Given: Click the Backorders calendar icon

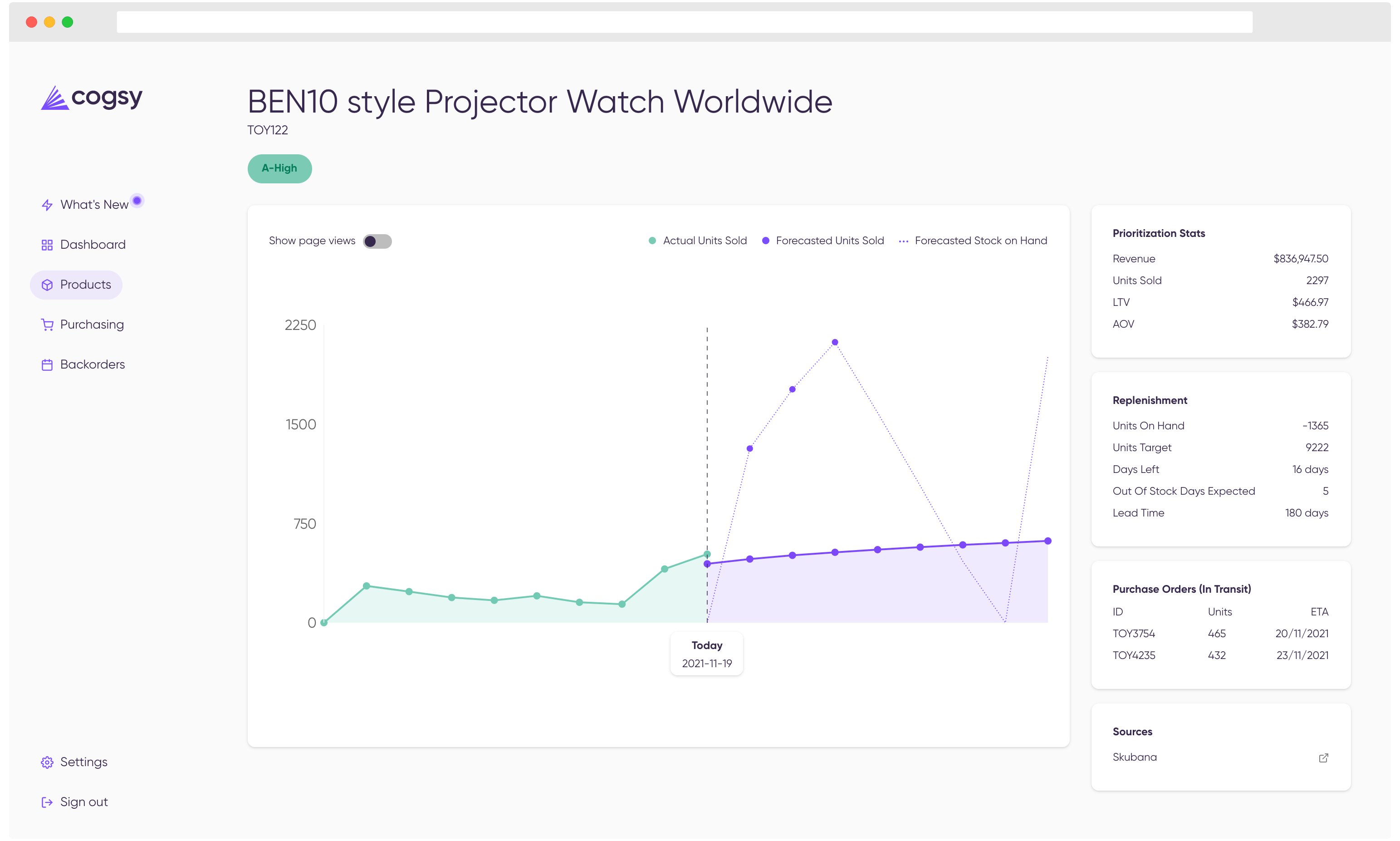Looking at the screenshot, I should pos(47,365).
